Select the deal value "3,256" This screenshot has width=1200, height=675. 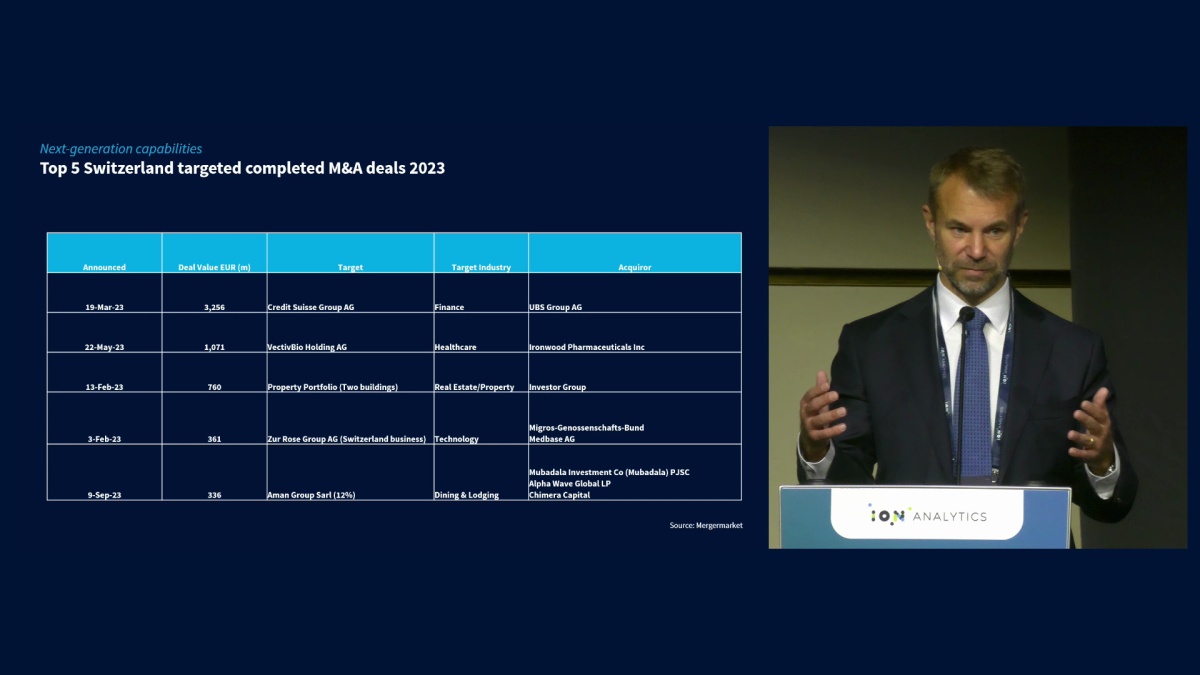214,307
